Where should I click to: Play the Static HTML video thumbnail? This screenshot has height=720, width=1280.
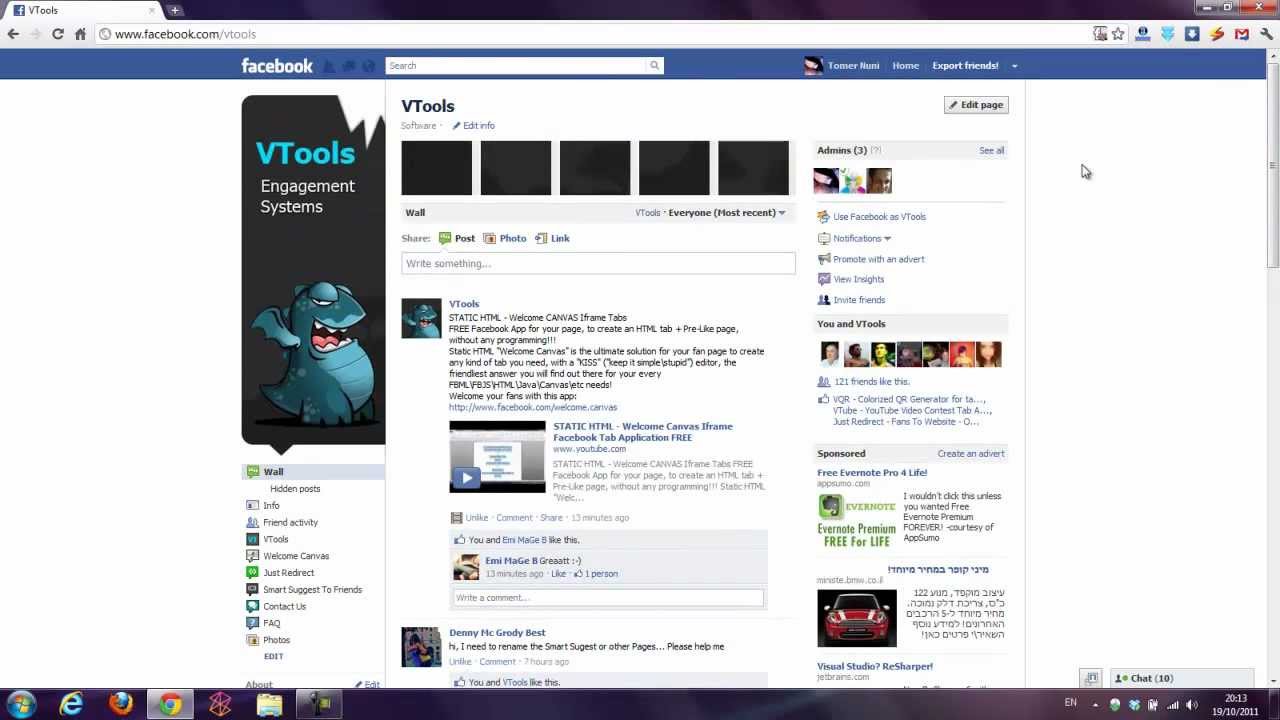tap(497, 457)
